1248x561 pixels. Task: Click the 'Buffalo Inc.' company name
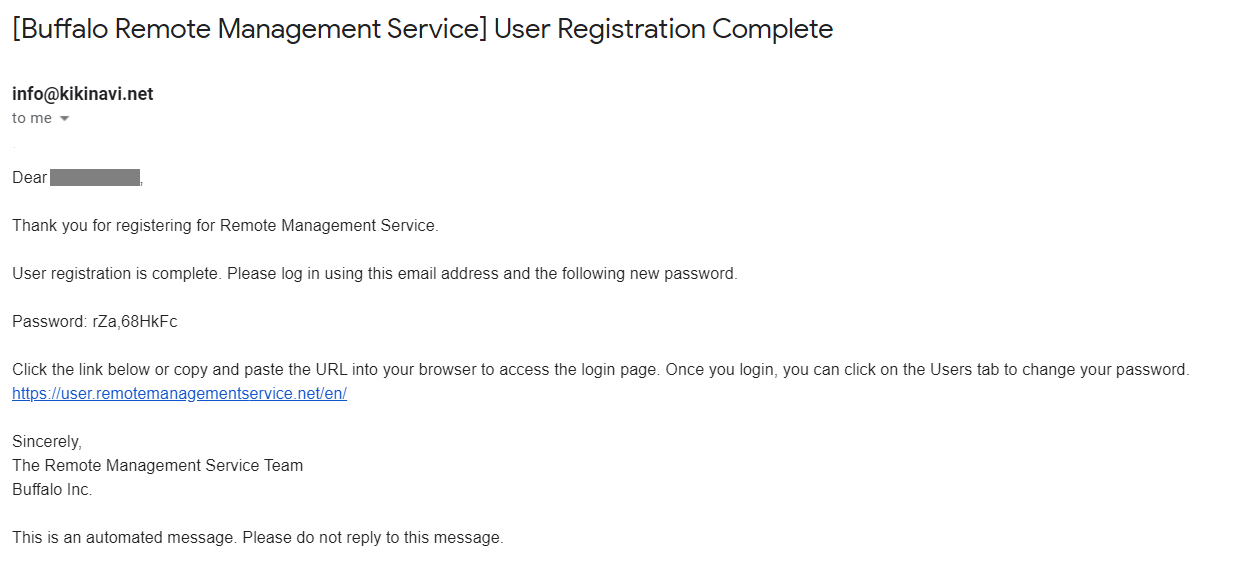point(52,490)
